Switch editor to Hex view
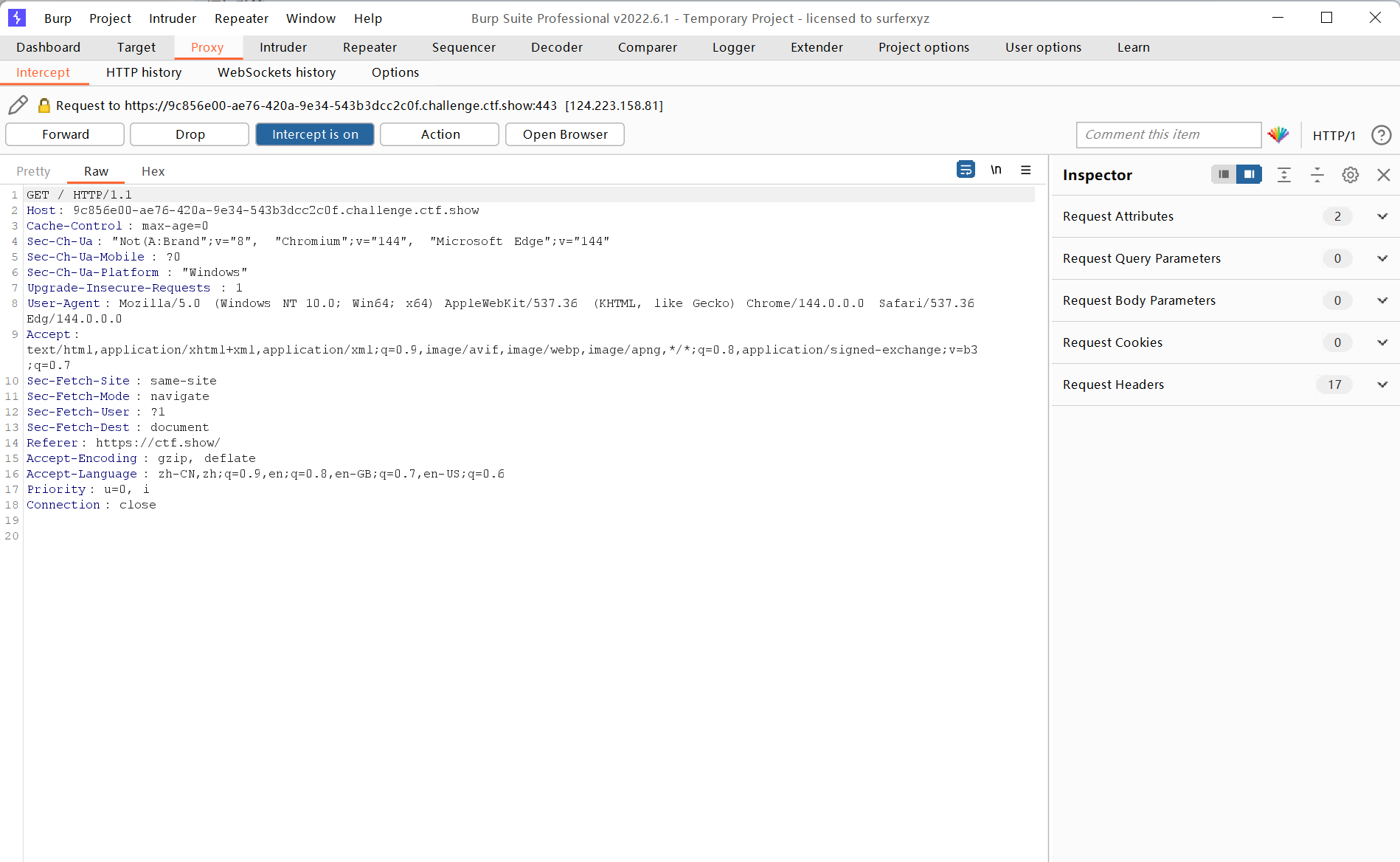1400x862 pixels. [x=153, y=171]
